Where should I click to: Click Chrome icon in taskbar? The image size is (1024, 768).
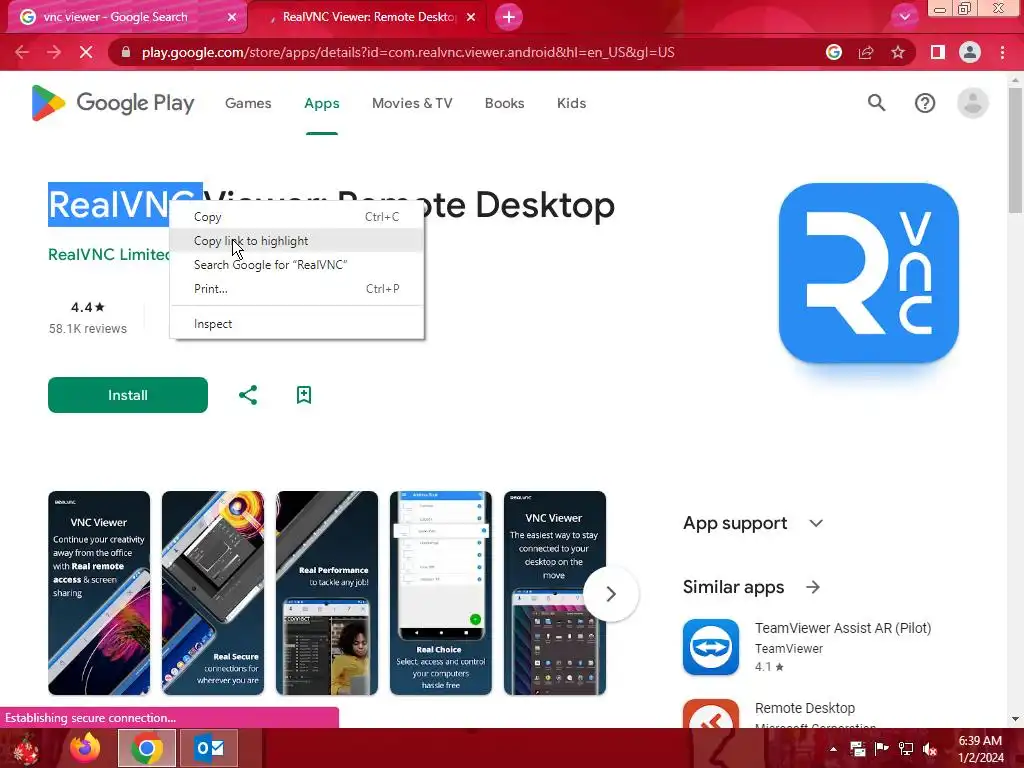pos(147,748)
